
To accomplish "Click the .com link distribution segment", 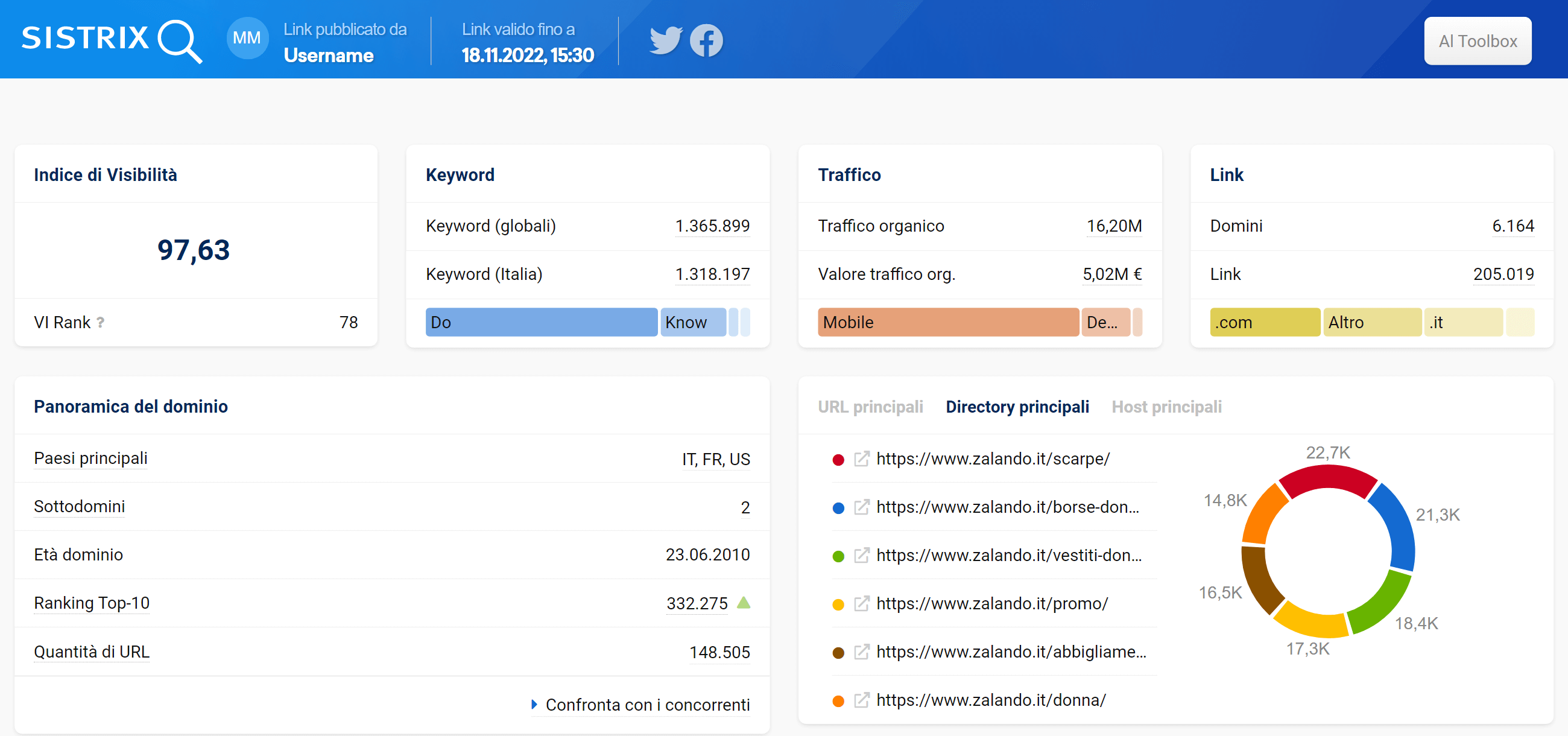I will click(x=1265, y=322).
